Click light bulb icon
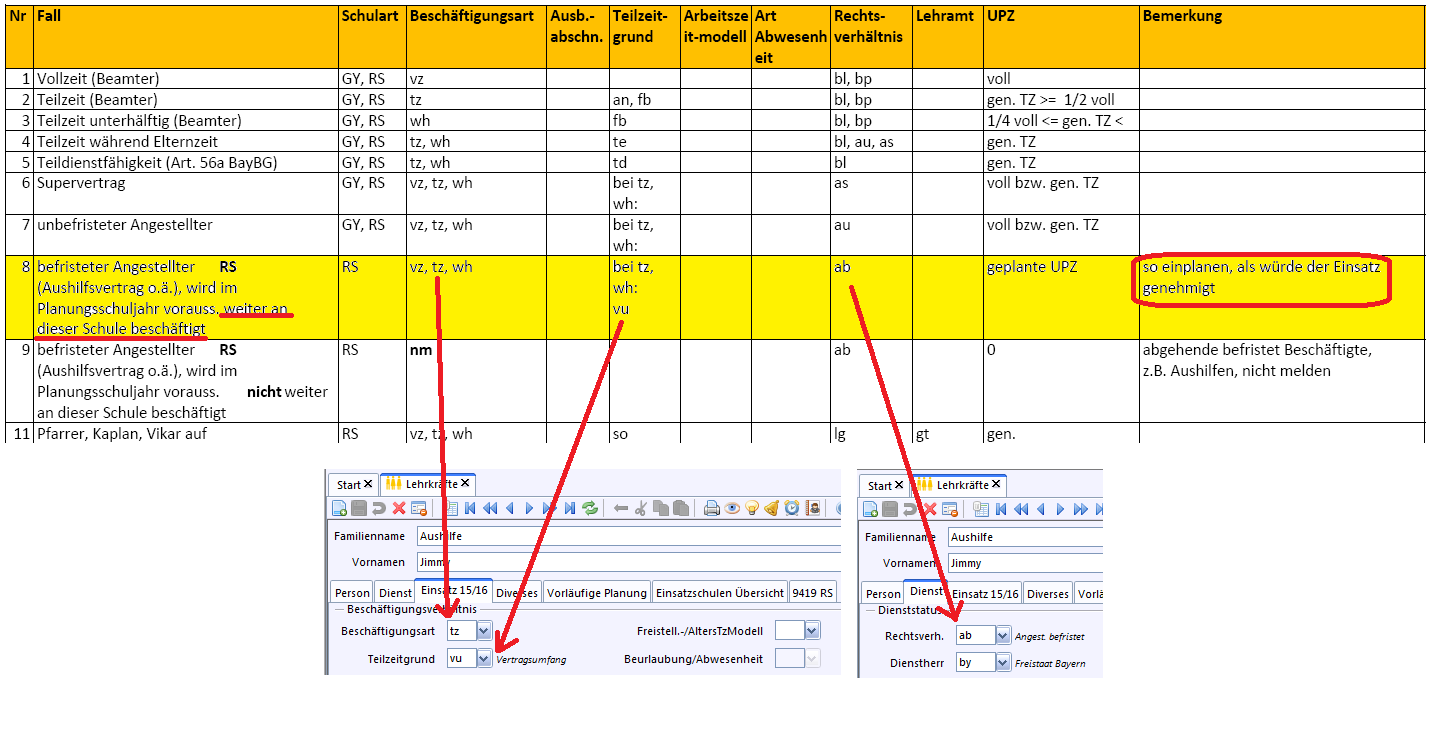The image size is (1434, 737). pos(752,508)
